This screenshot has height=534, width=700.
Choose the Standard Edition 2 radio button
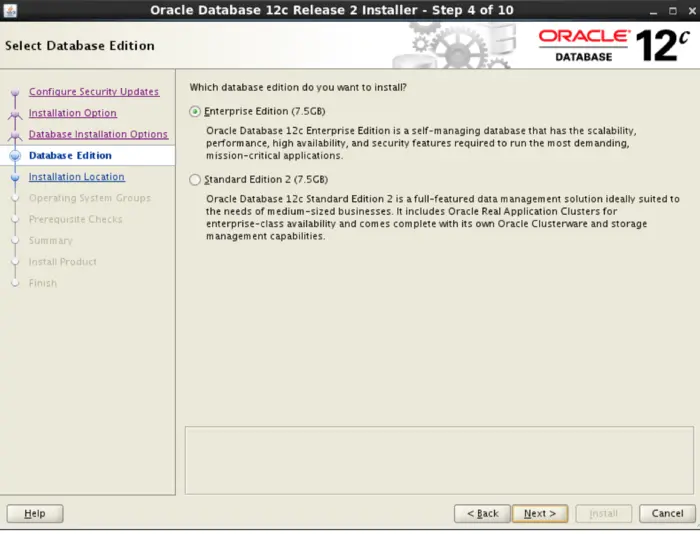pyautogui.click(x=195, y=179)
